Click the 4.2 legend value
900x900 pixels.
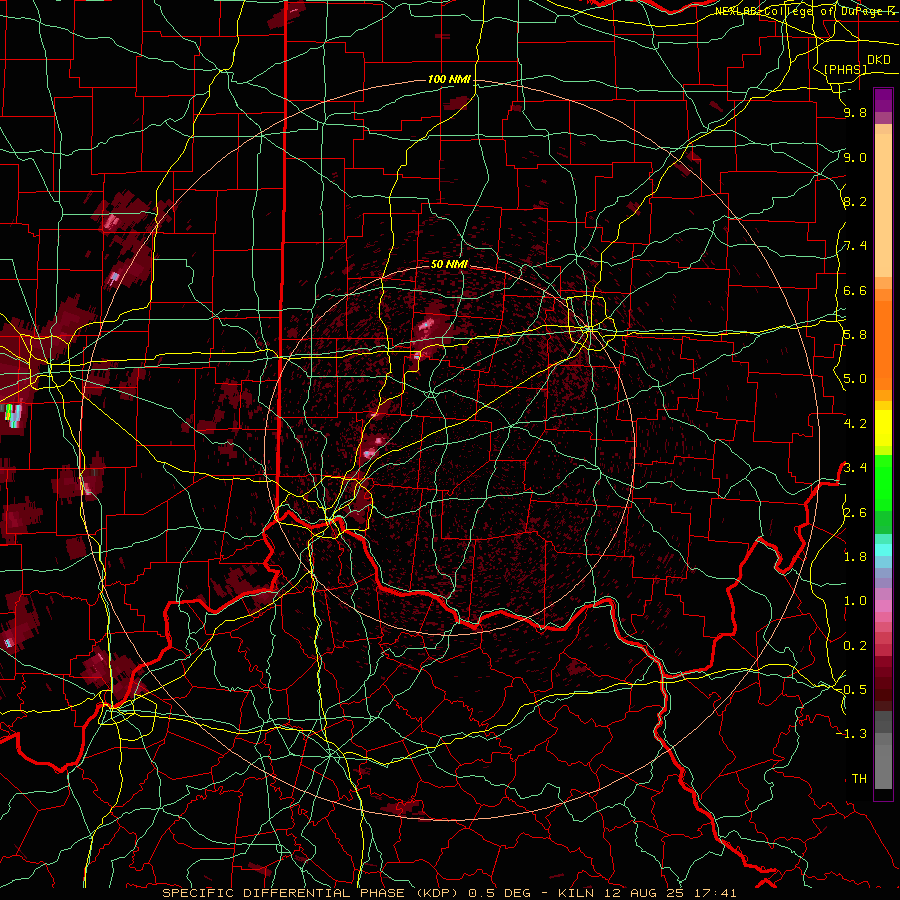(x=855, y=423)
